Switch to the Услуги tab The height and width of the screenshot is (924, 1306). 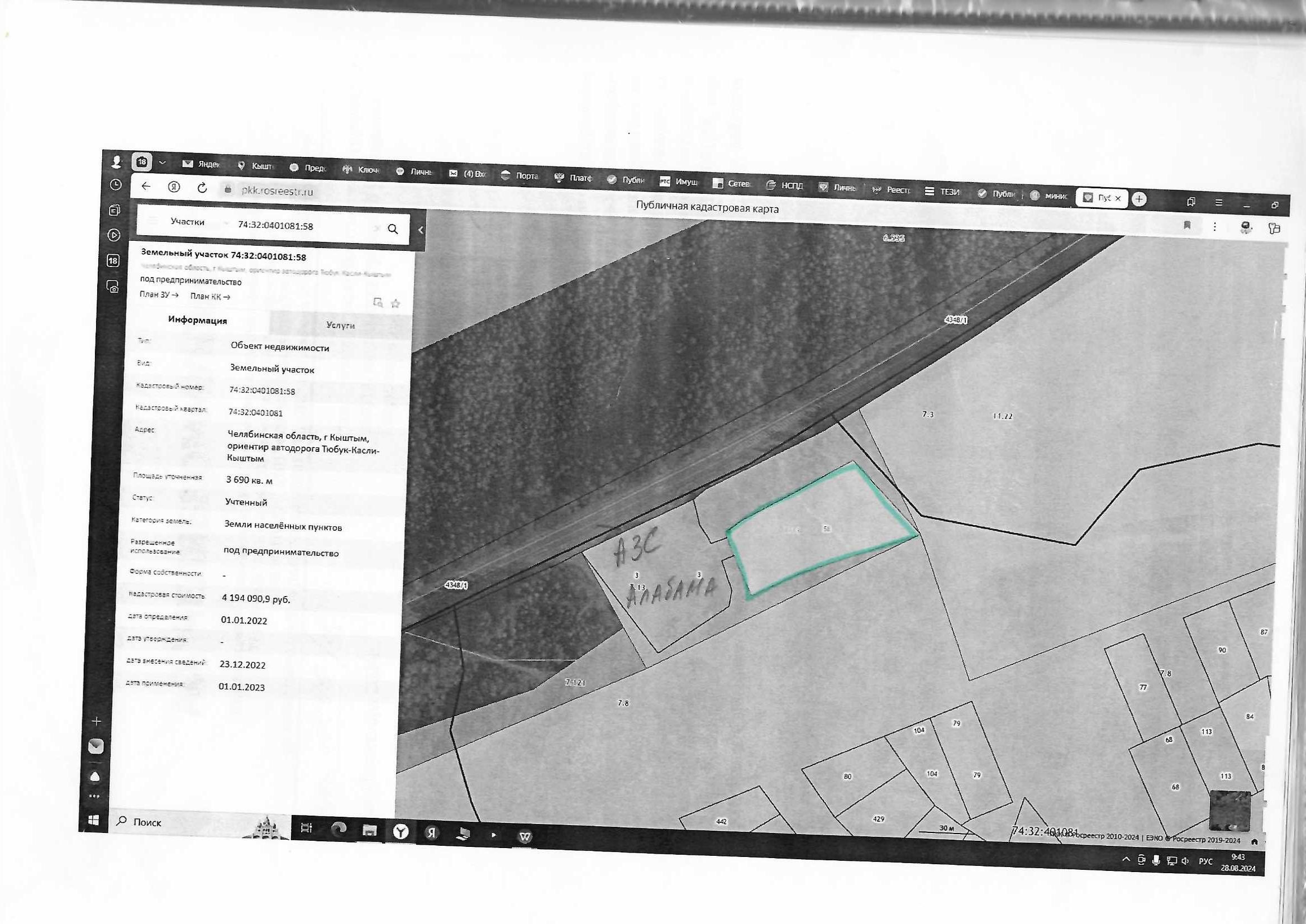[341, 326]
